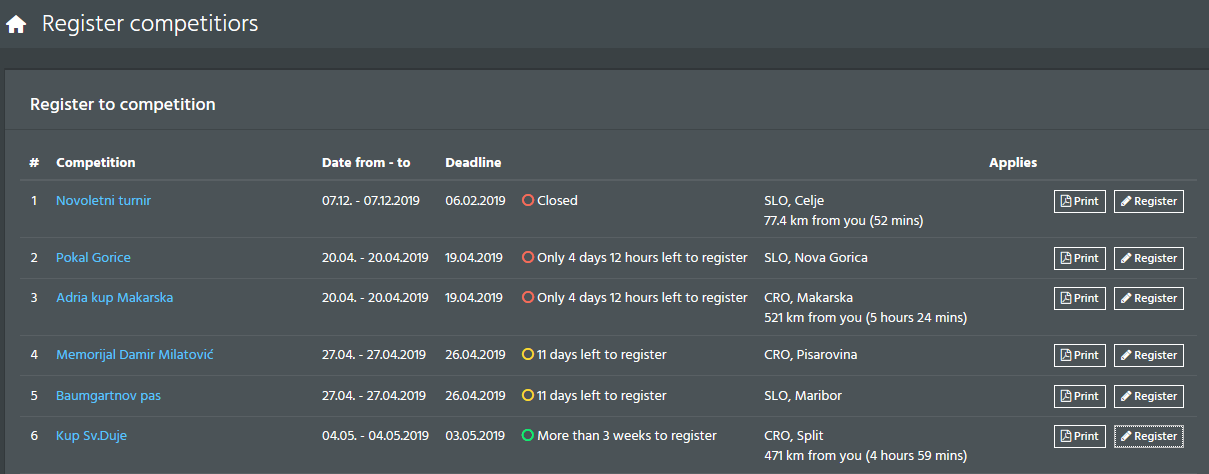The height and width of the screenshot is (474, 1209).
Task: Register for Novoletni turnir
Action: 1148,201
